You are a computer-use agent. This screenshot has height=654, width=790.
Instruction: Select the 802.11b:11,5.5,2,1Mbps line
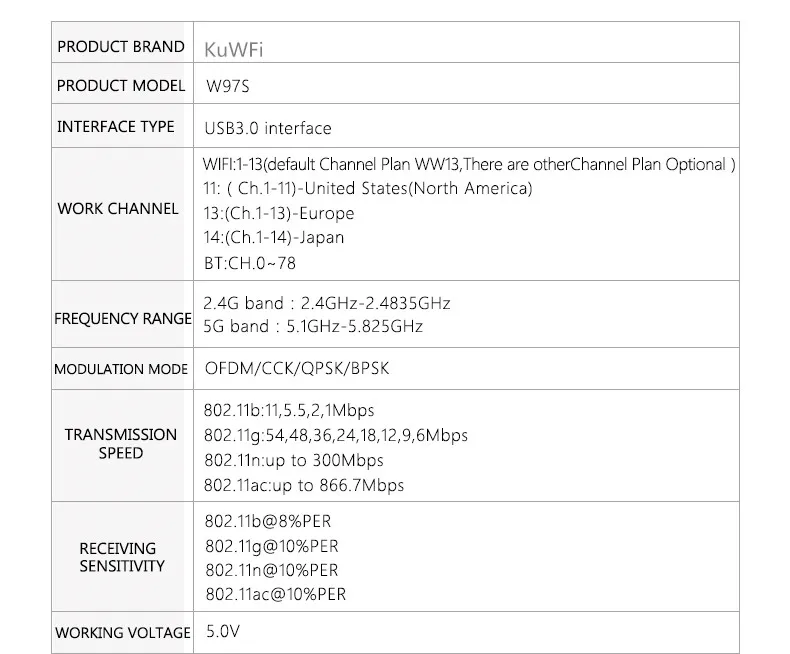coord(289,411)
